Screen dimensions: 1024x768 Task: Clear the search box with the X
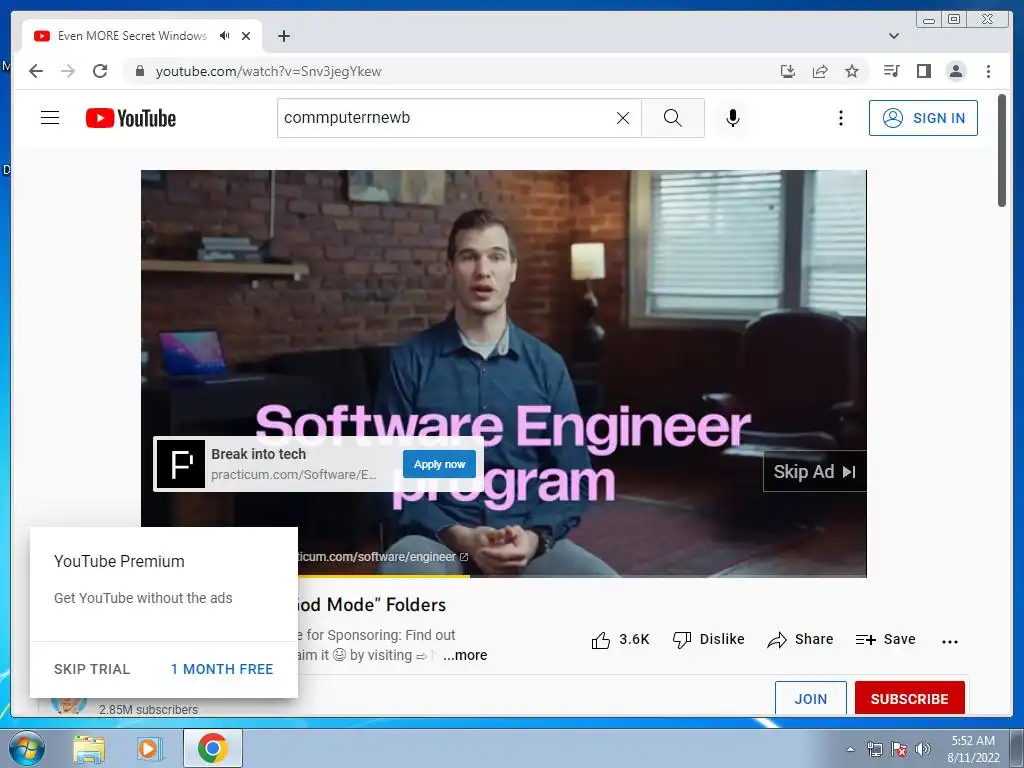[x=623, y=118]
